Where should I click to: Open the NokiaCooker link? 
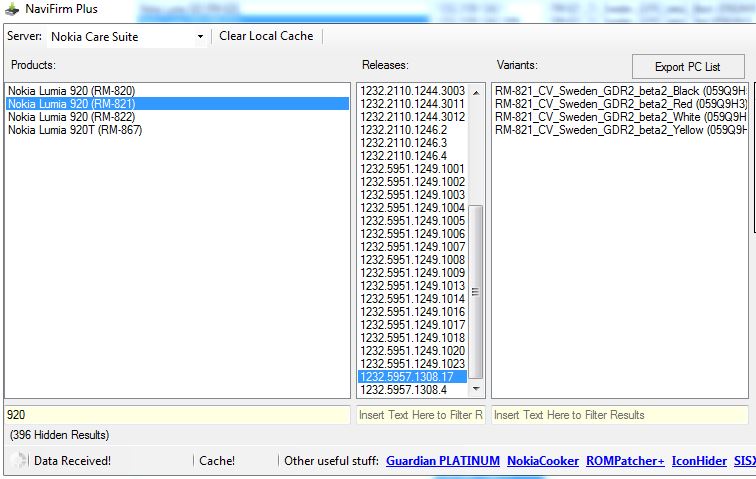click(x=543, y=461)
